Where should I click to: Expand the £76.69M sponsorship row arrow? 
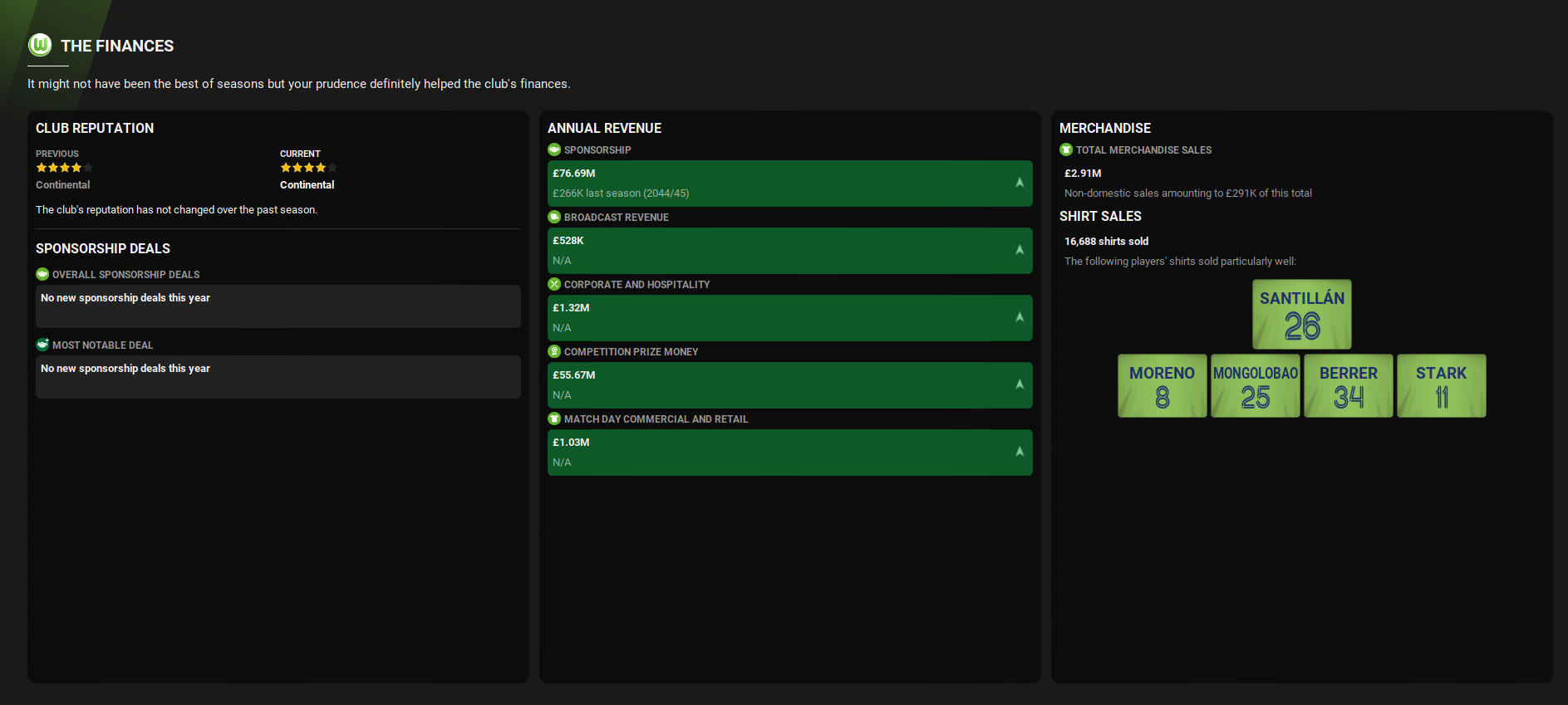point(1019,183)
